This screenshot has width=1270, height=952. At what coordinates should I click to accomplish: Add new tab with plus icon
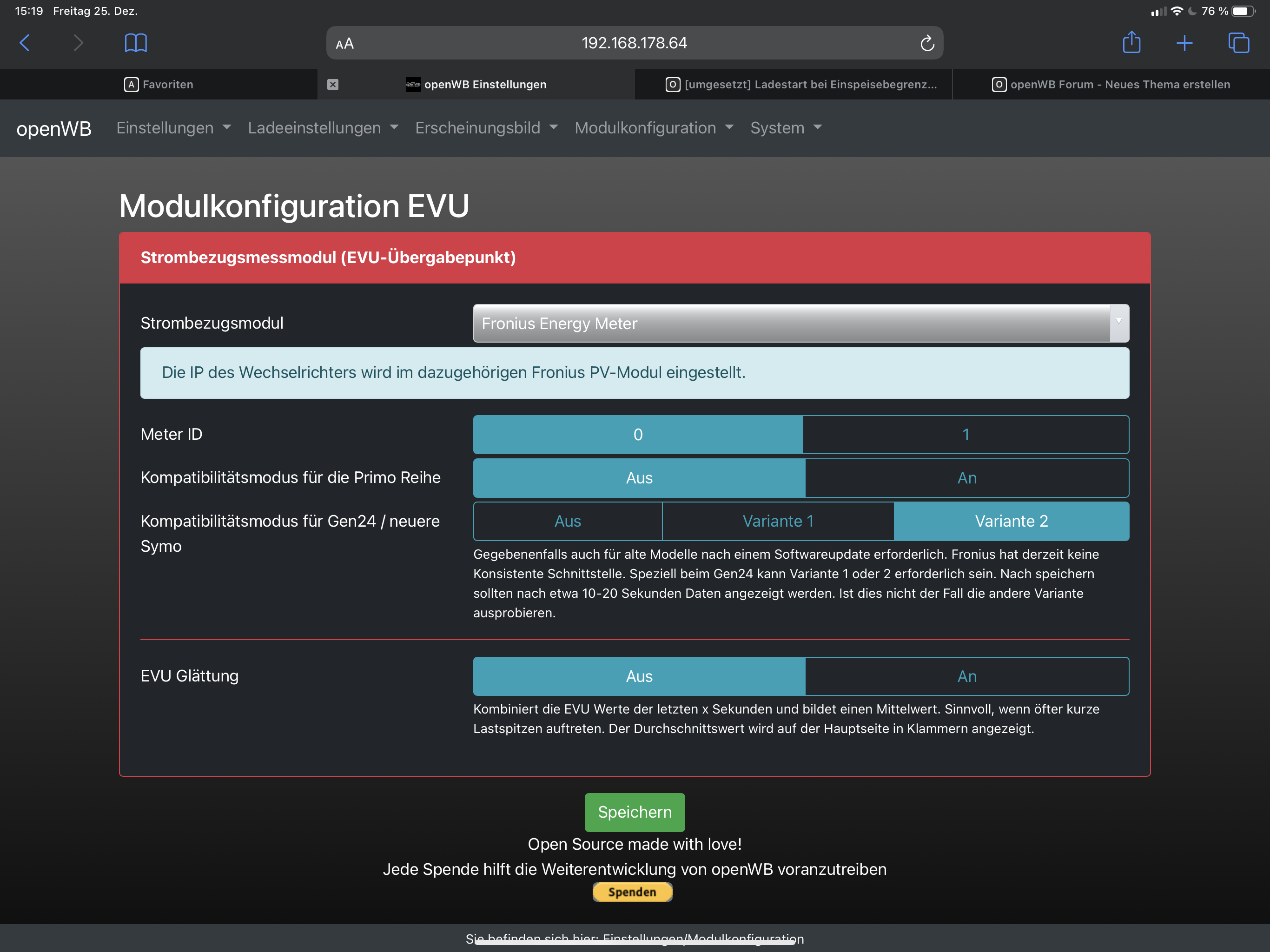click(x=1184, y=43)
